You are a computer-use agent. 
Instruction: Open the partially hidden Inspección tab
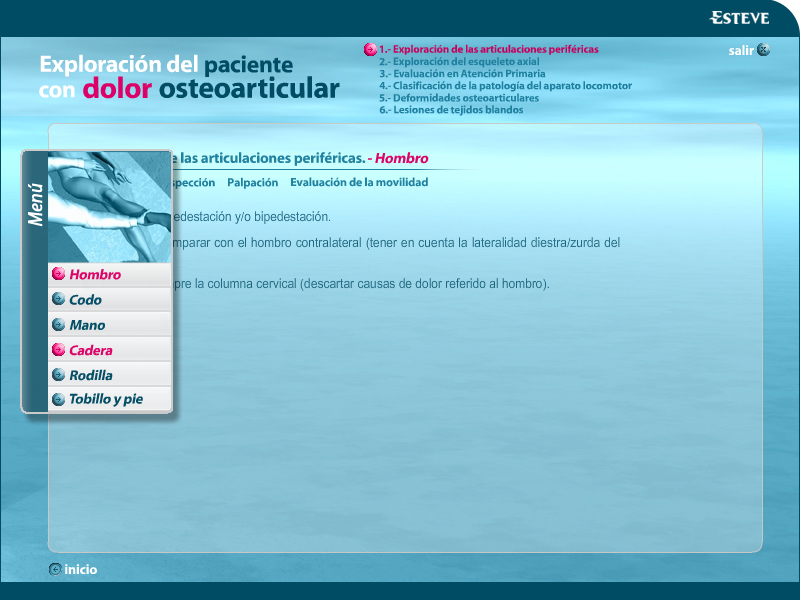(193, 183)
